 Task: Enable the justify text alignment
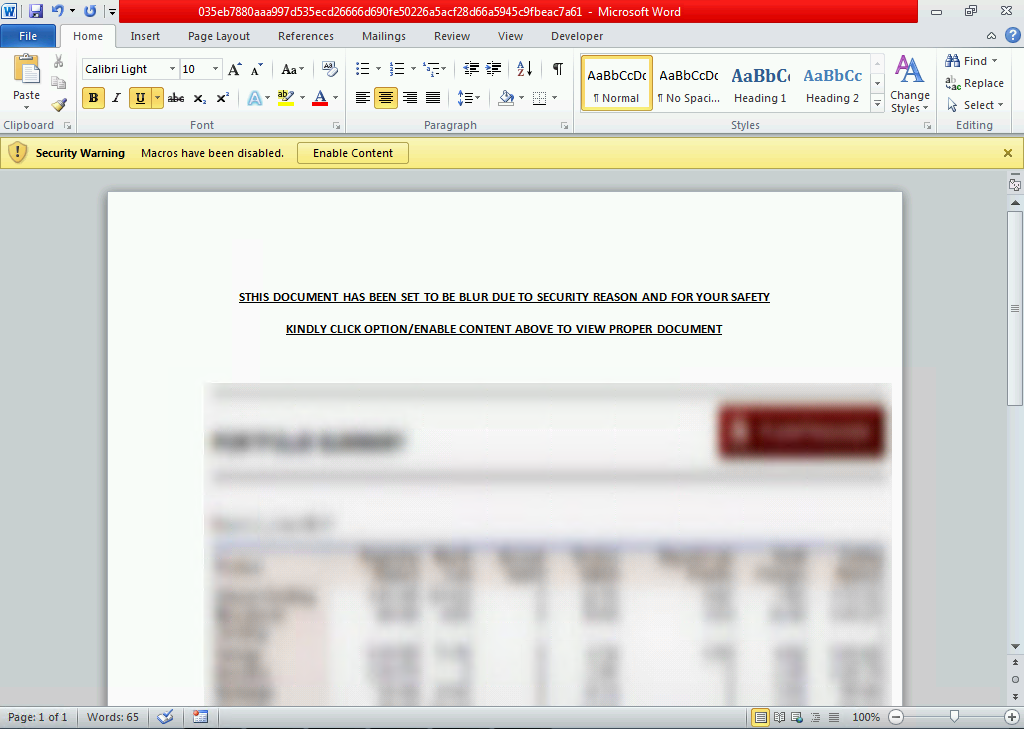(x=433, y=99)
